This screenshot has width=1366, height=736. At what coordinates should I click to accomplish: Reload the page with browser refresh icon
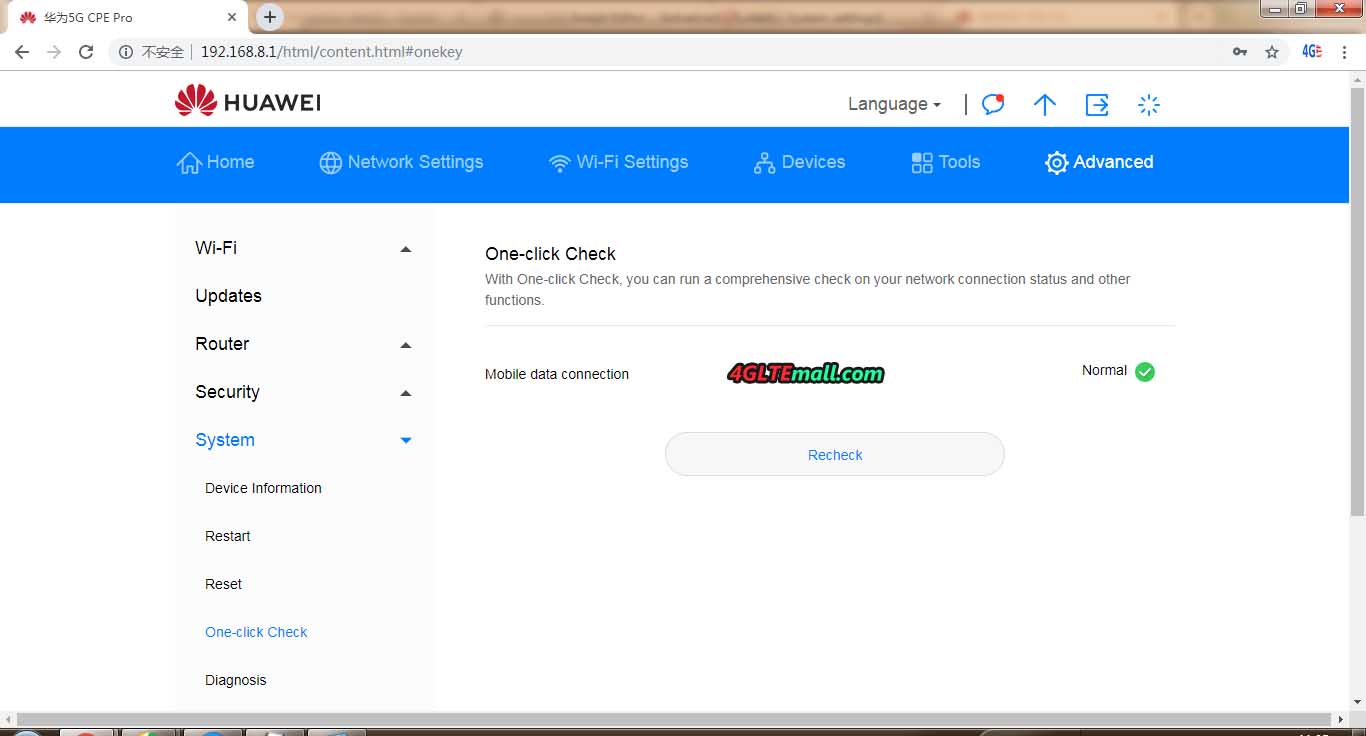[86, 52]
